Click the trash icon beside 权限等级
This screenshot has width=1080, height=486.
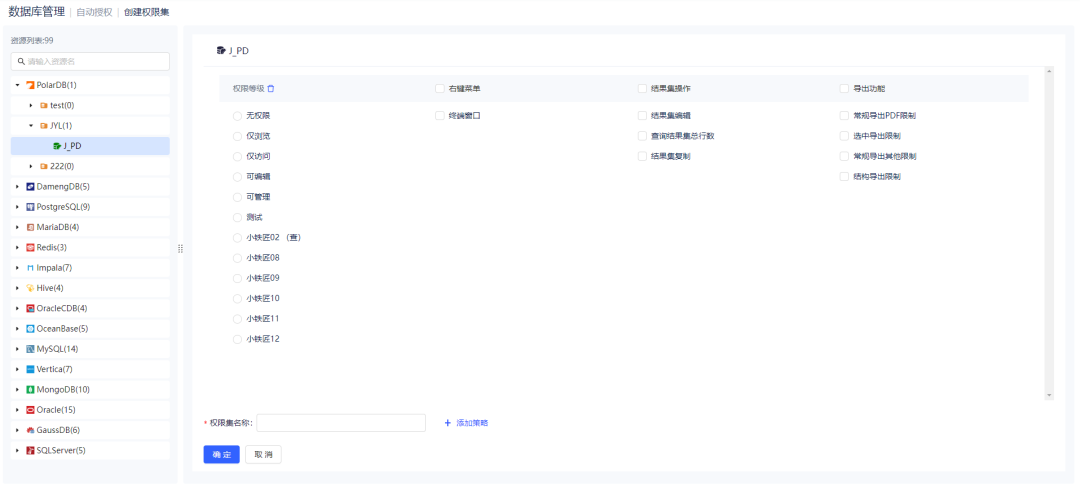click(271, 88)
